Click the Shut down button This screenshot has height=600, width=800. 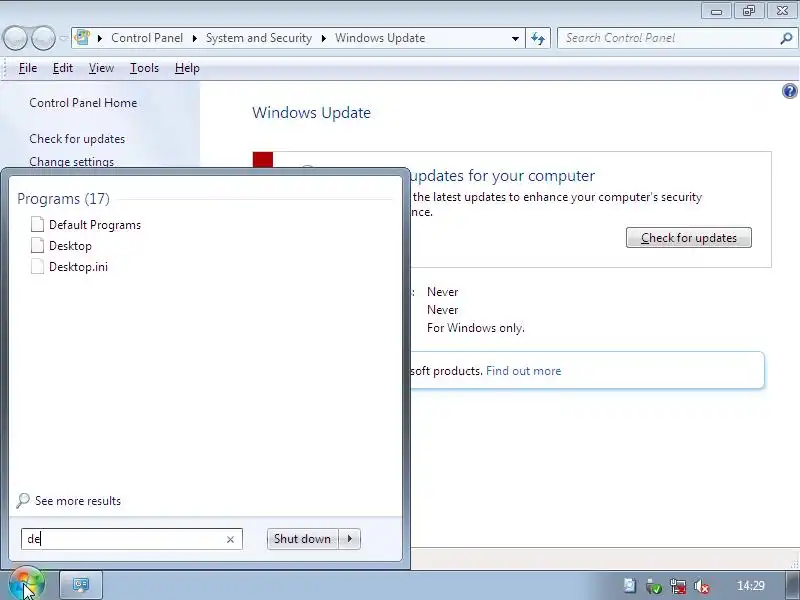[x=302, y=539]
